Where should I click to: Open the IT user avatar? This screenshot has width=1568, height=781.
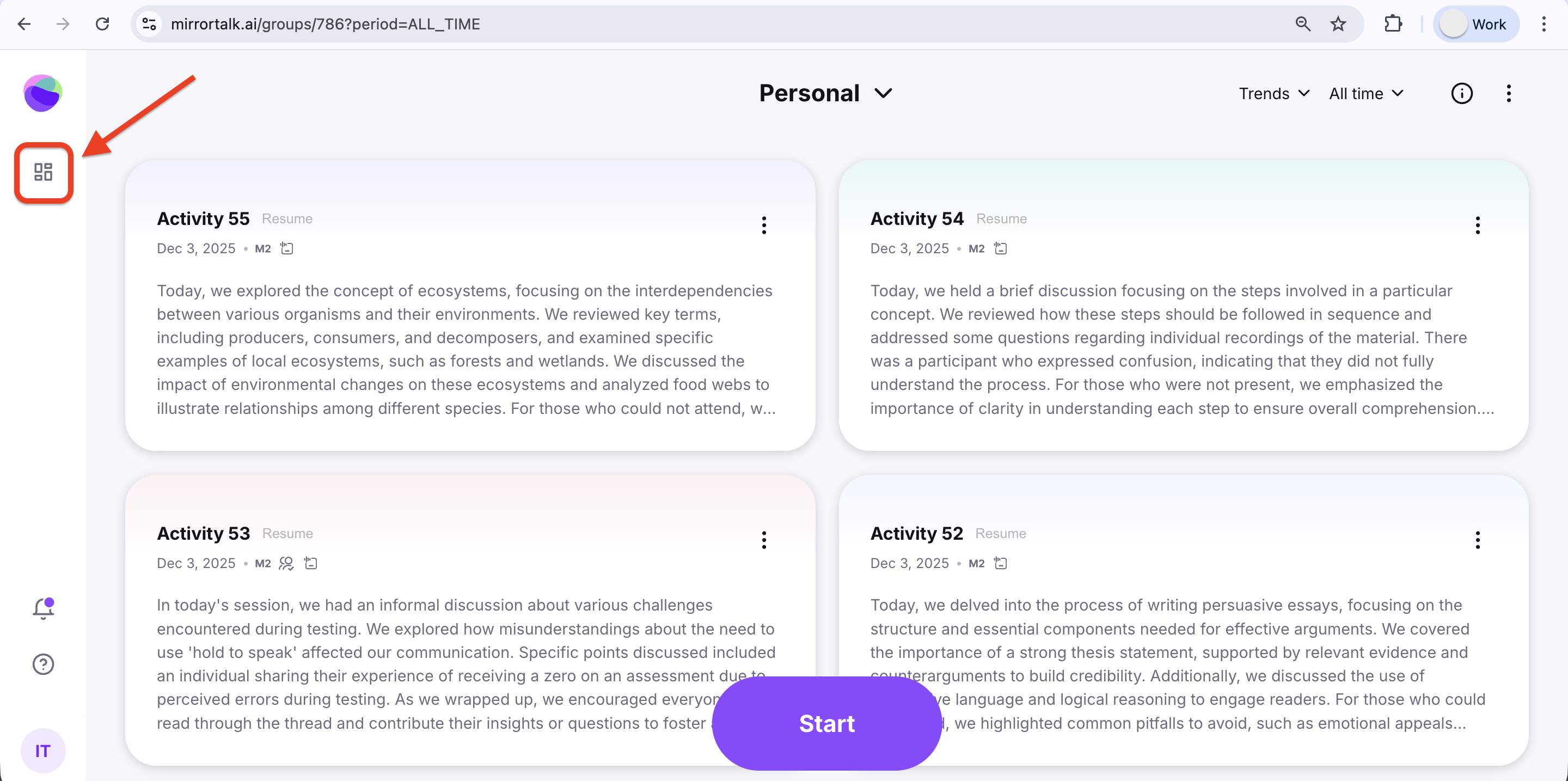click(x=42, y=751)
